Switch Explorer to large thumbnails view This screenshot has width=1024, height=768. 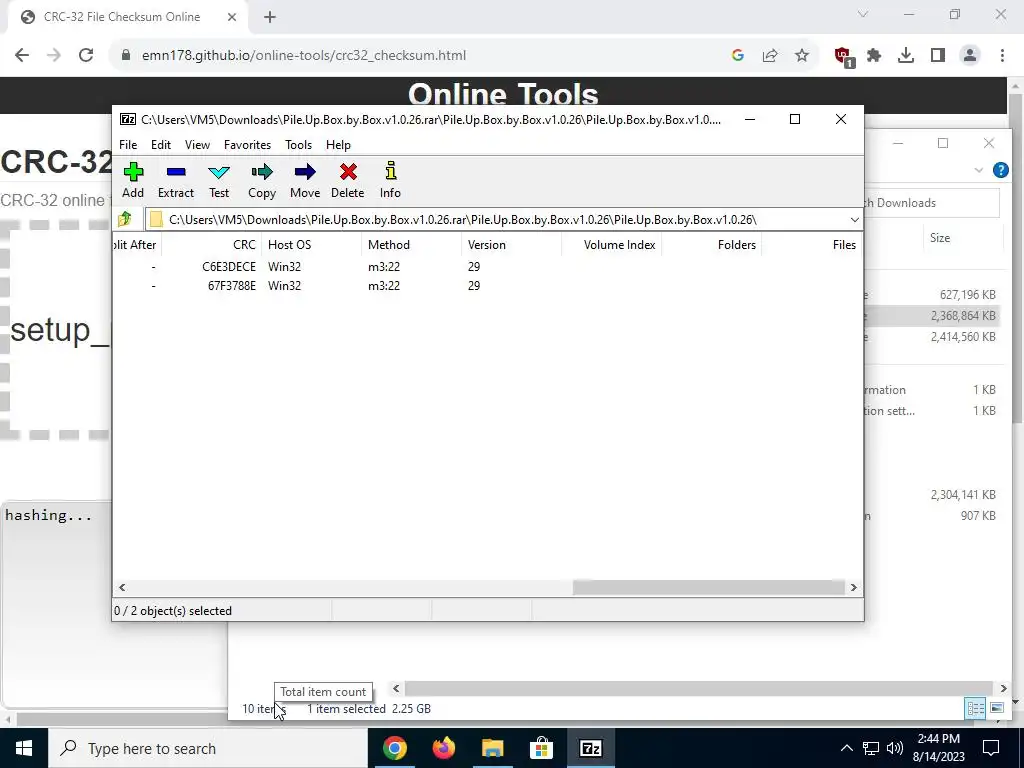pyautogui.click(x=997, y=709)
